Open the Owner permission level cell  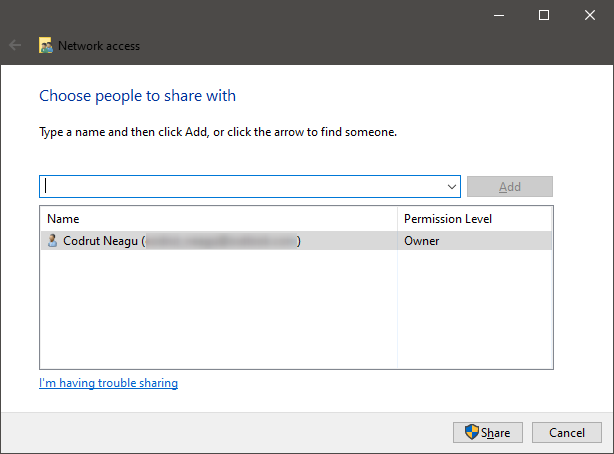(x=422, y=241)
